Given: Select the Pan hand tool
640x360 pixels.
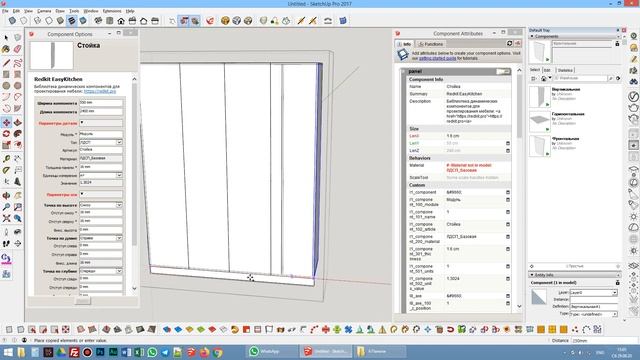Looking at the screenshot, I should (x=18, y=196).
